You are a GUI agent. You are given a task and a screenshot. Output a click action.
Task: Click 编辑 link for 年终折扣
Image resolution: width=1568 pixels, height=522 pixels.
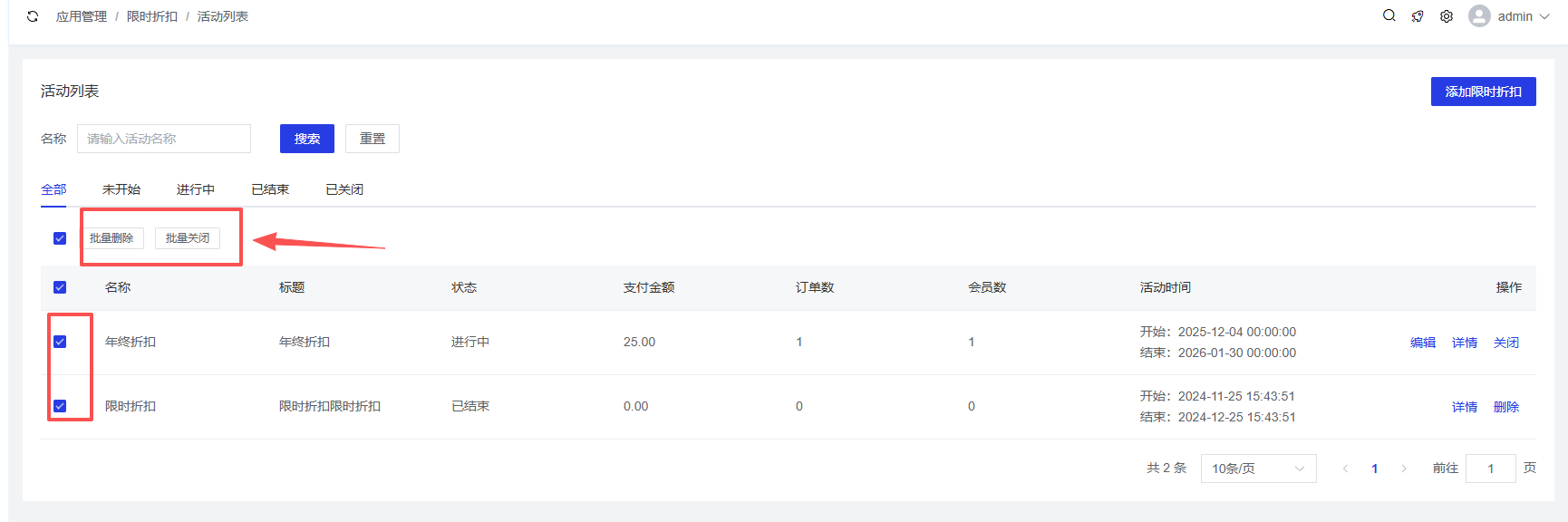pos(1423,343)
